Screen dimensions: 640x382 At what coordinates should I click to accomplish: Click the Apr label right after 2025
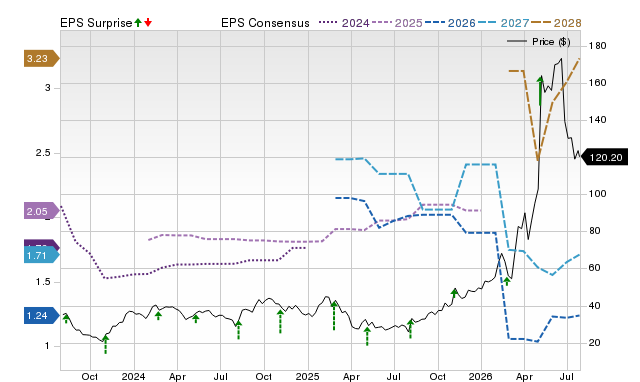click(x=351, y=376)
